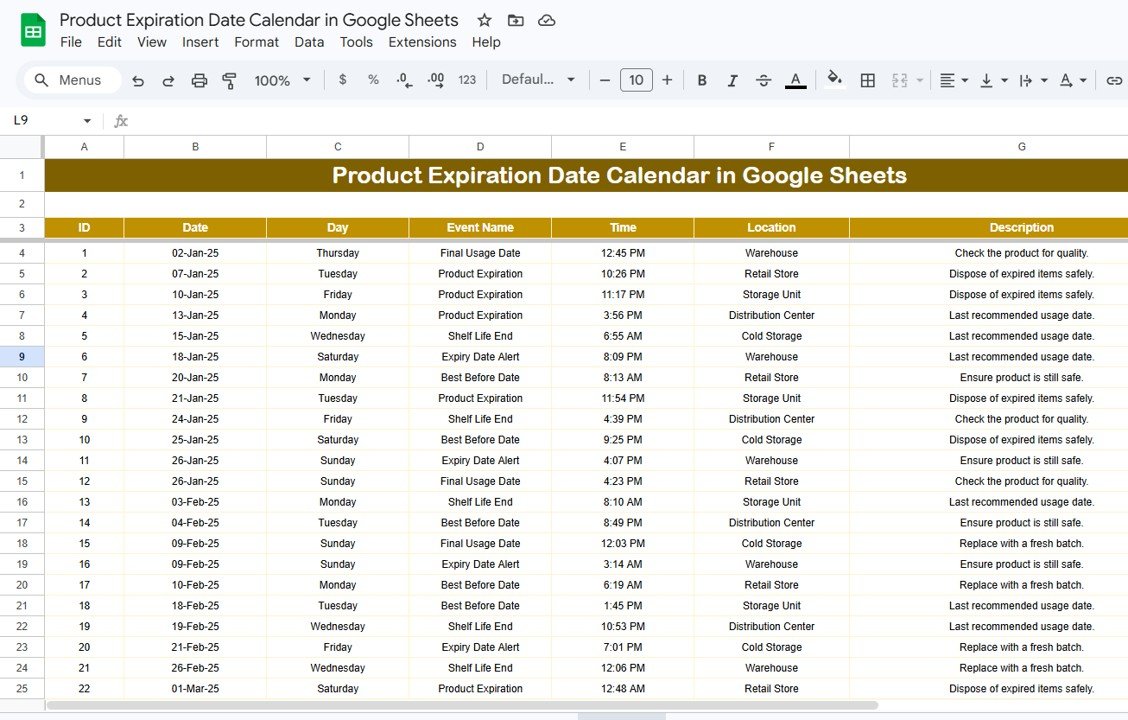Open the Extensions menu
This screenshot has width=1128, height=720.
[x=422, y=42]
